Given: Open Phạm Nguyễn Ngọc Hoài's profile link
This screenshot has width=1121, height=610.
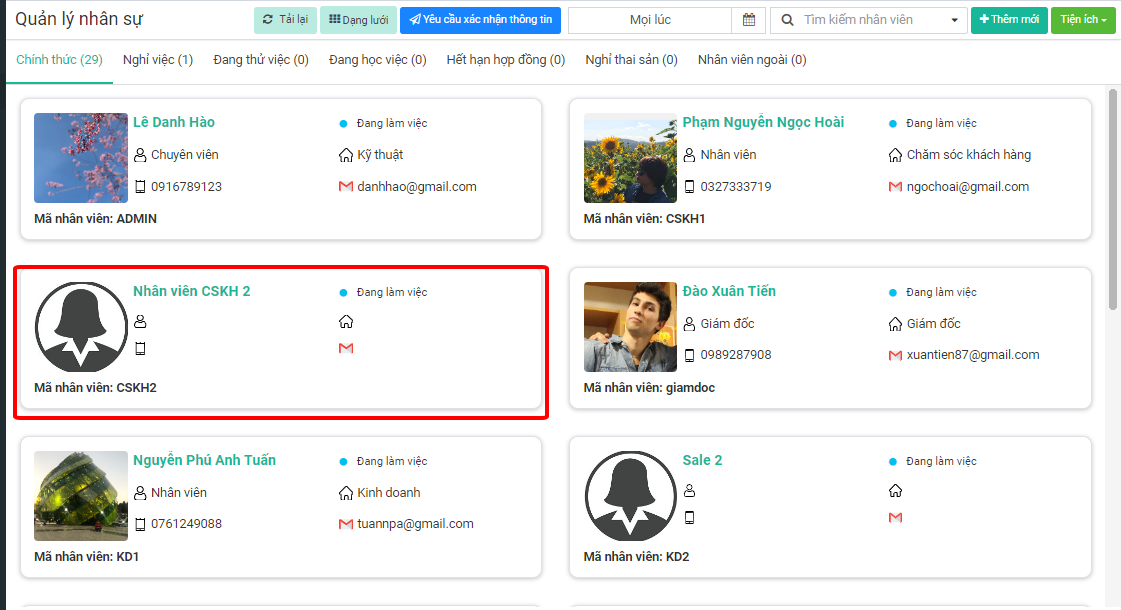Looking at the screenshot, I should (763, 122).
